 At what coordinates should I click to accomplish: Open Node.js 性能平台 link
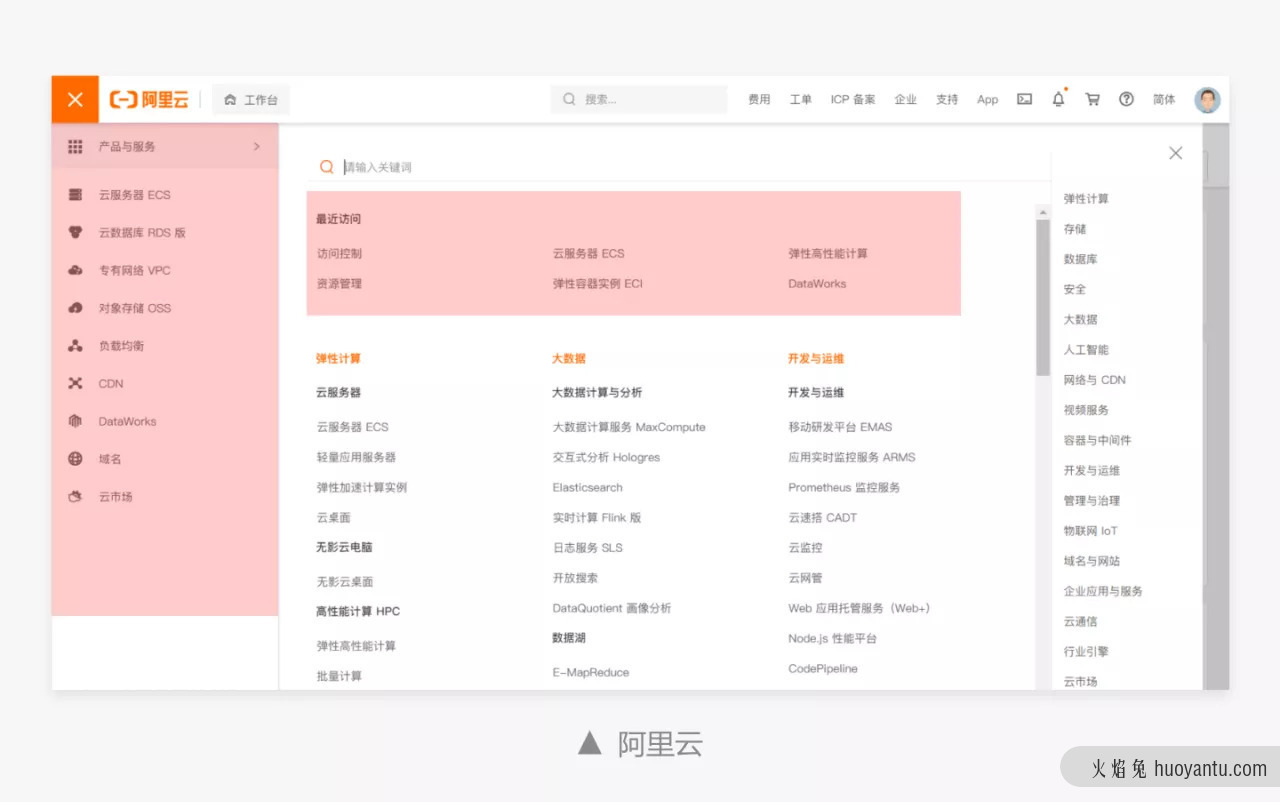pos(832,639)
